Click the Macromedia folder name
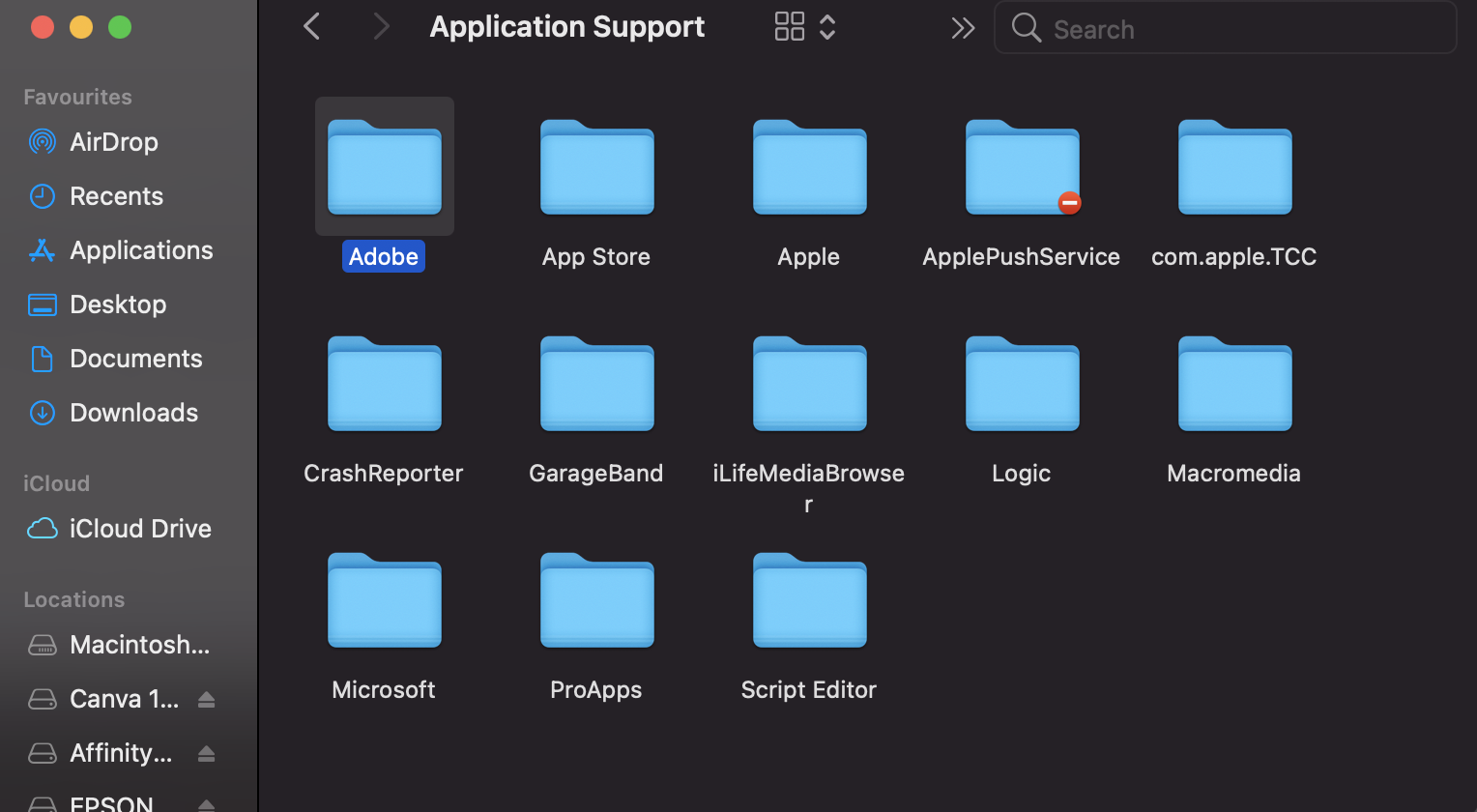Image resolution: width=1477 pixels, height=812 pixels. (1234, 474)
